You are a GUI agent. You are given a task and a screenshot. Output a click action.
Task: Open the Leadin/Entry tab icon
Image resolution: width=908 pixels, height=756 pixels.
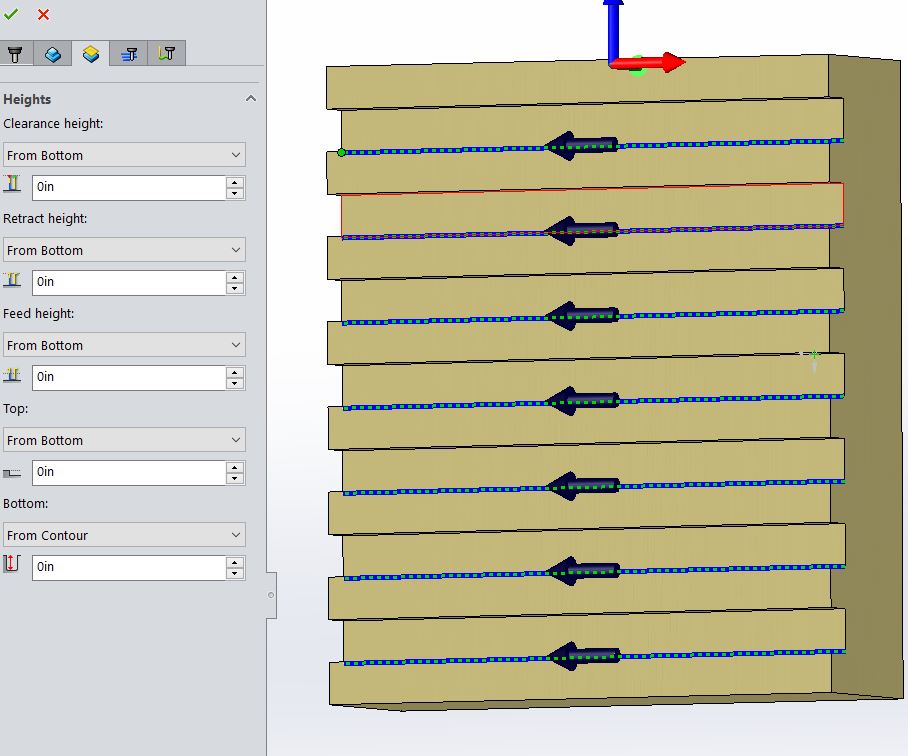[166, 53]
